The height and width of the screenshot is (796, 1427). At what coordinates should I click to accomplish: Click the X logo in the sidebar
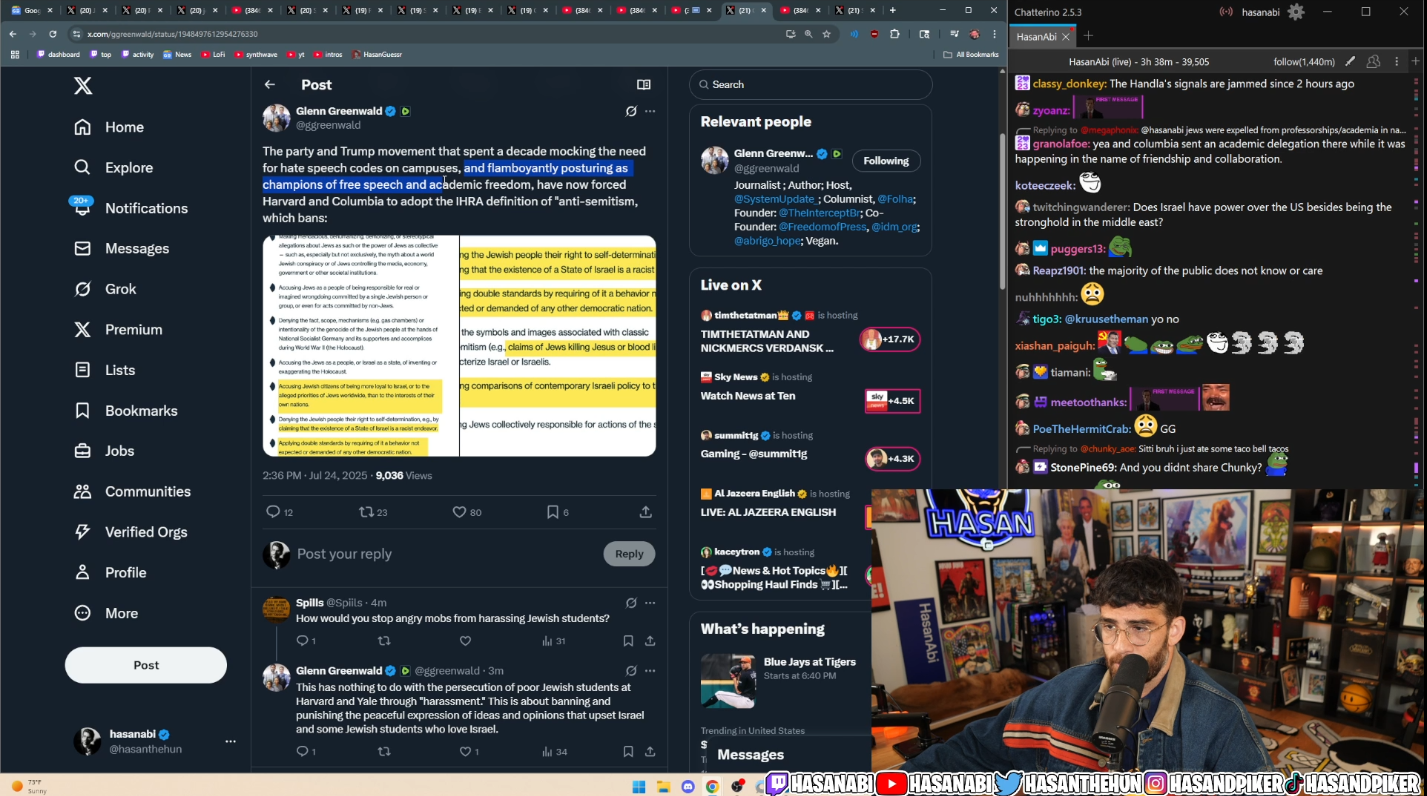[83, 86]
